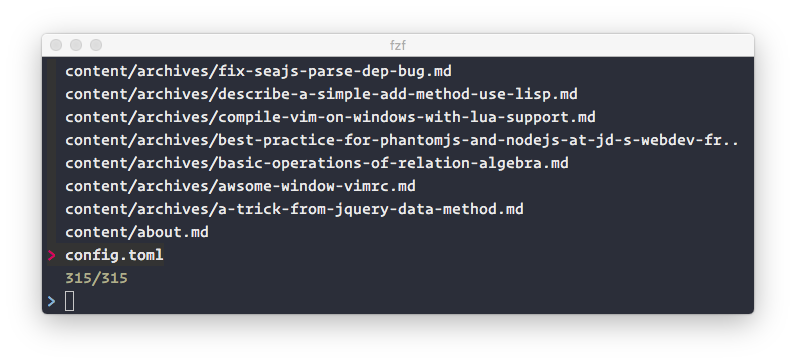Select describe-a-simple-add-method-use-lisp.md entry
The height and width of the screenshot is (364, 796).
[321, 94]
